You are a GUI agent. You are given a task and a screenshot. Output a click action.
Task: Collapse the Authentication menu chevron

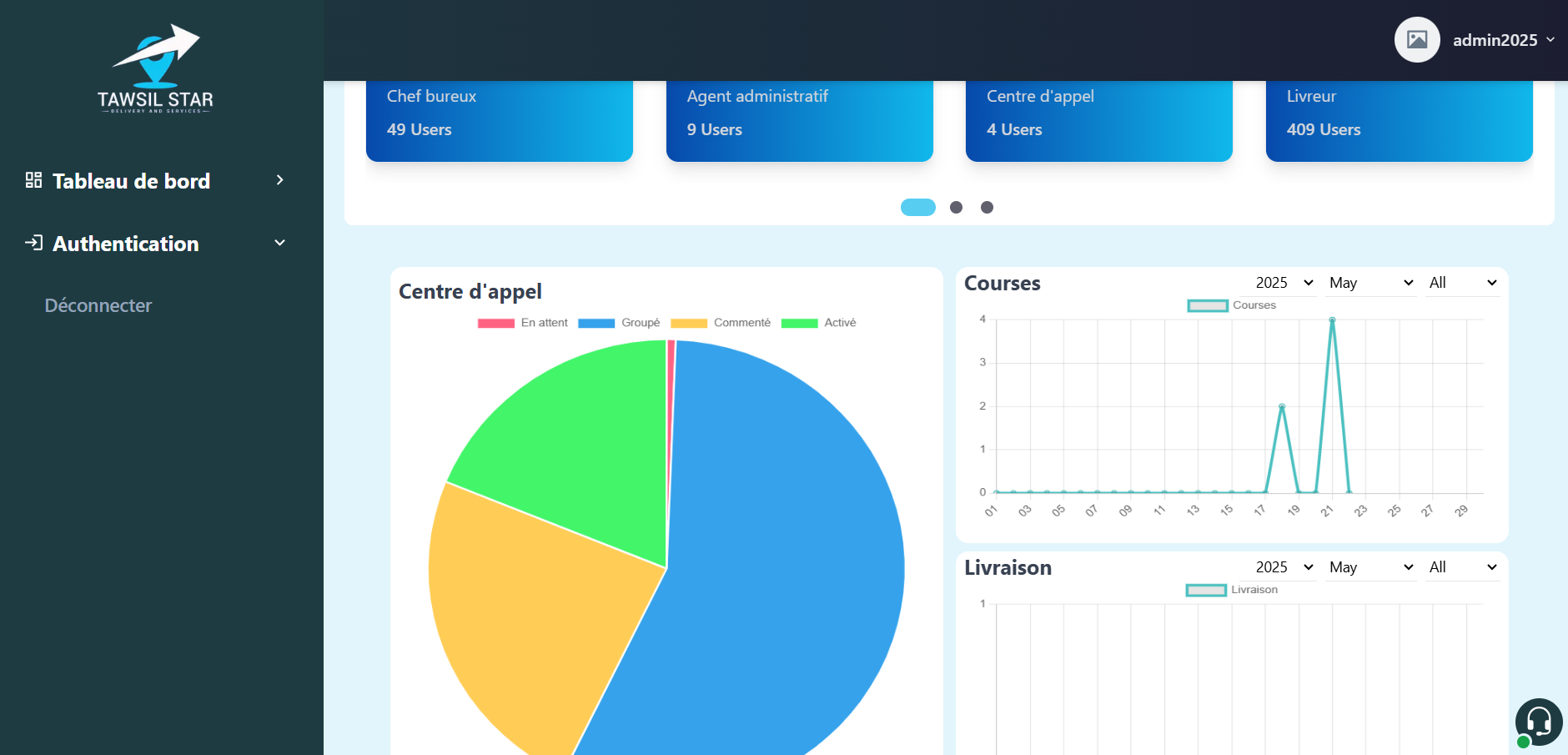[x=280, y=243]
